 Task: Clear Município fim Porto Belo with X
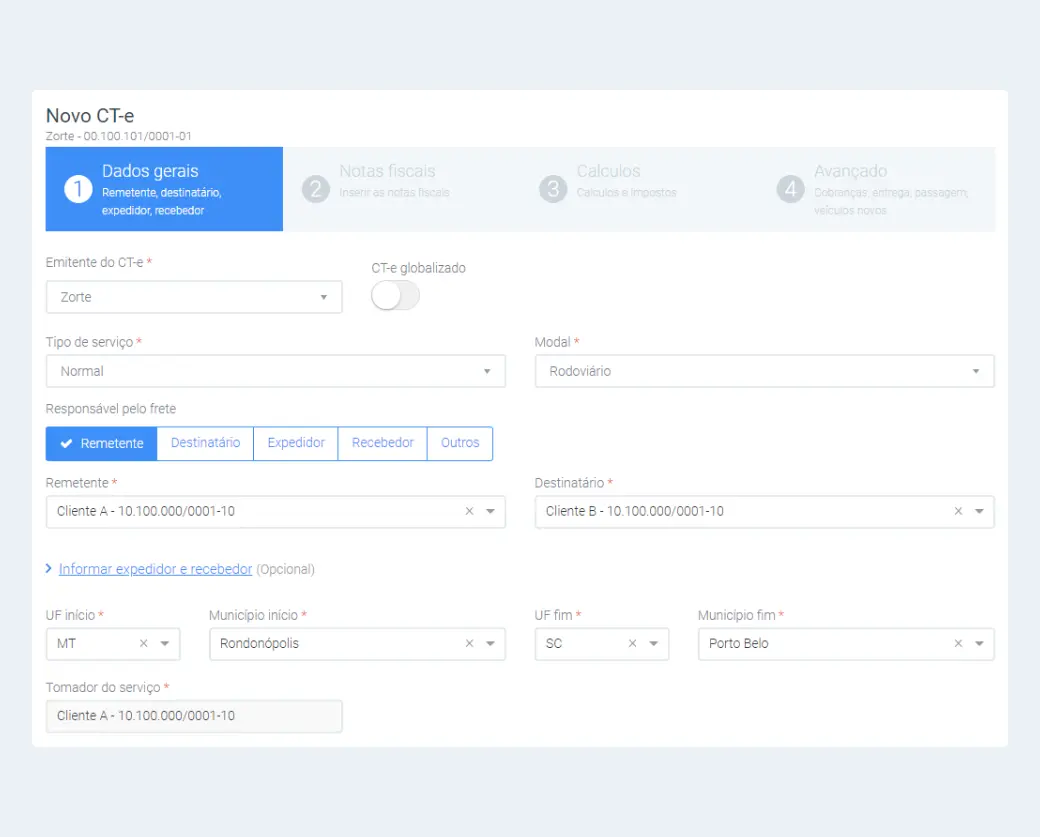click(958, 644)
